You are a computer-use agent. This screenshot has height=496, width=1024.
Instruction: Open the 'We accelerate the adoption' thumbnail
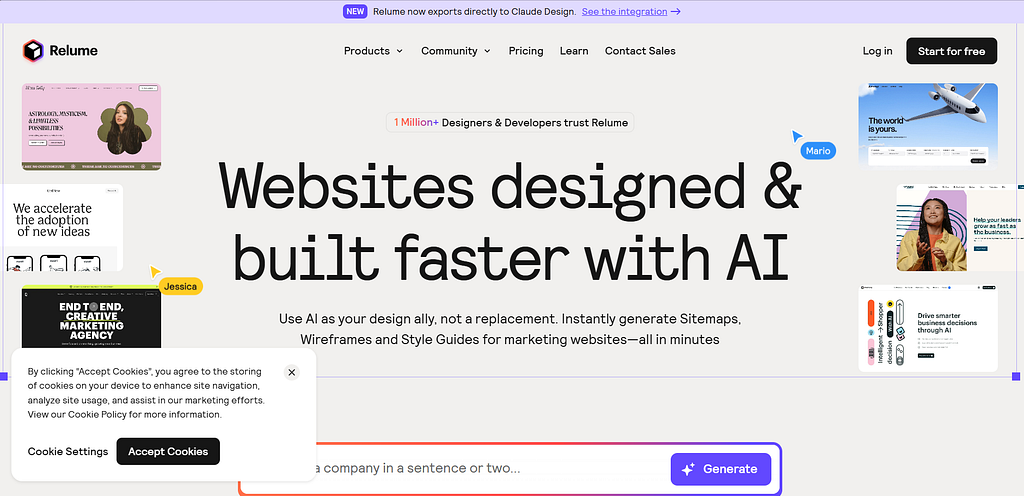pos(61,227)
